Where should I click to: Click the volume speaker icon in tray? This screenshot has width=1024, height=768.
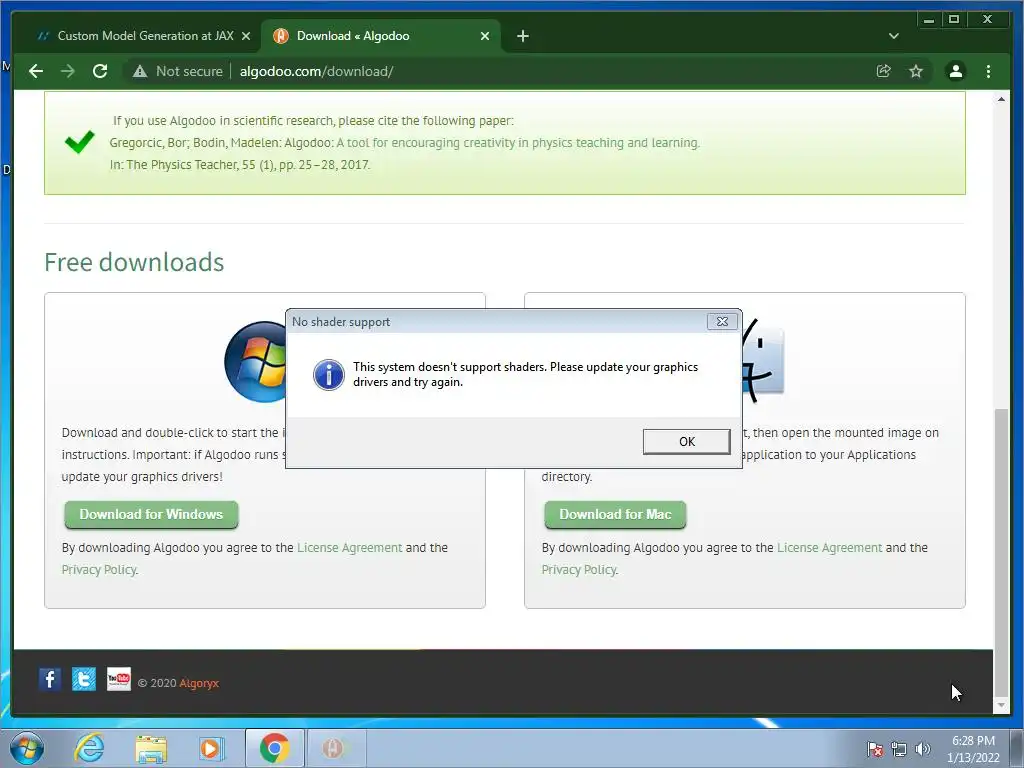pos(923,749)
